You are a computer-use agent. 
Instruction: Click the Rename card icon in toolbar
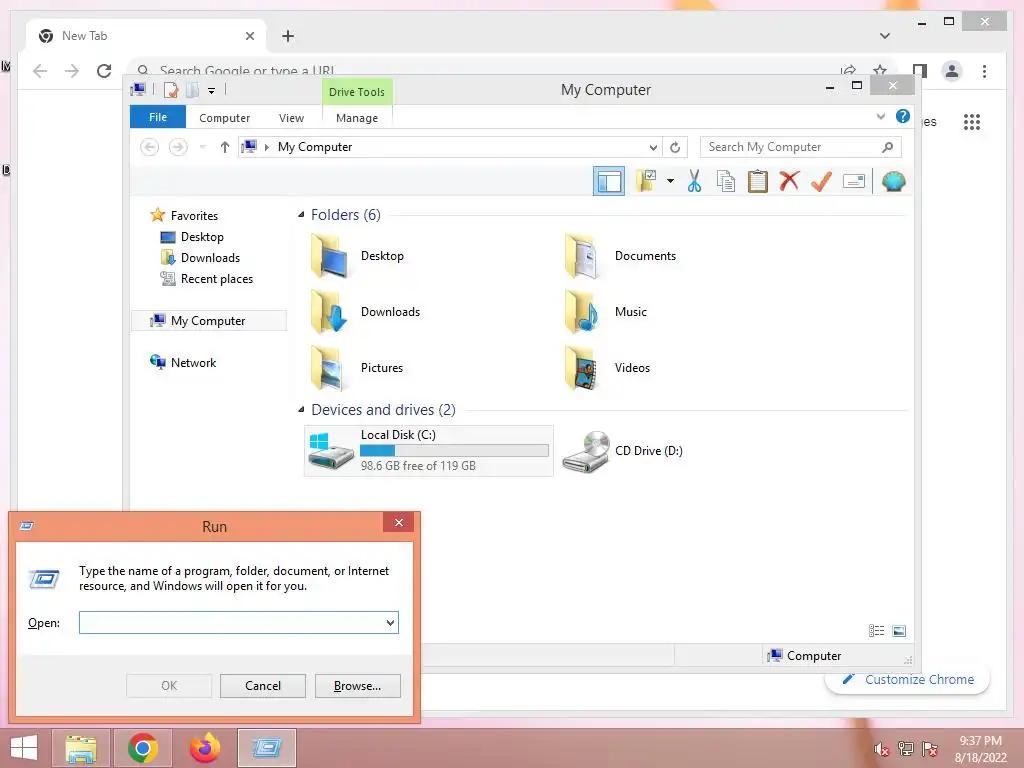point(854,181)
